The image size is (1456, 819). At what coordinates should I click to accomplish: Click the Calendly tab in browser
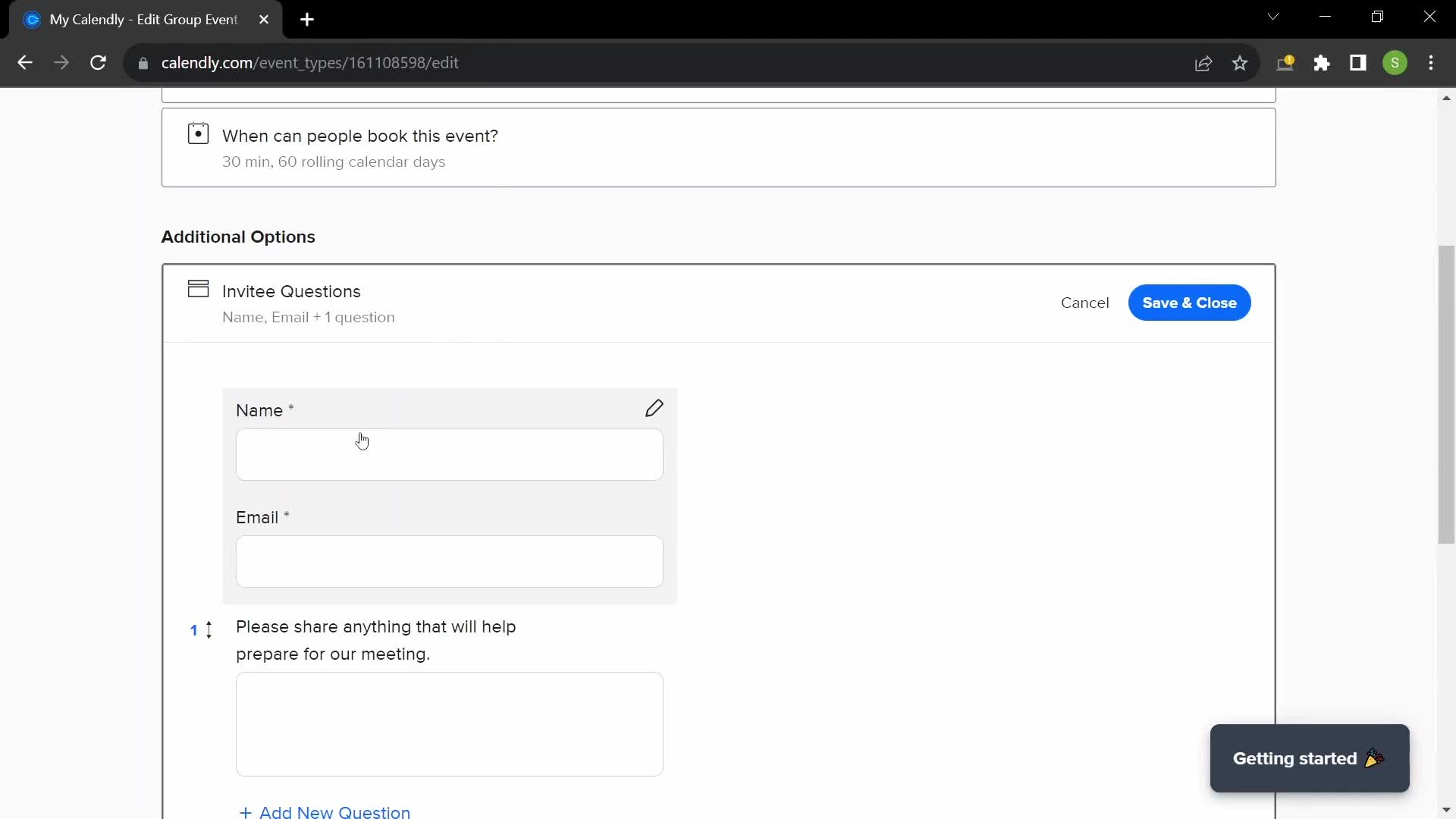tap(145, 20)
